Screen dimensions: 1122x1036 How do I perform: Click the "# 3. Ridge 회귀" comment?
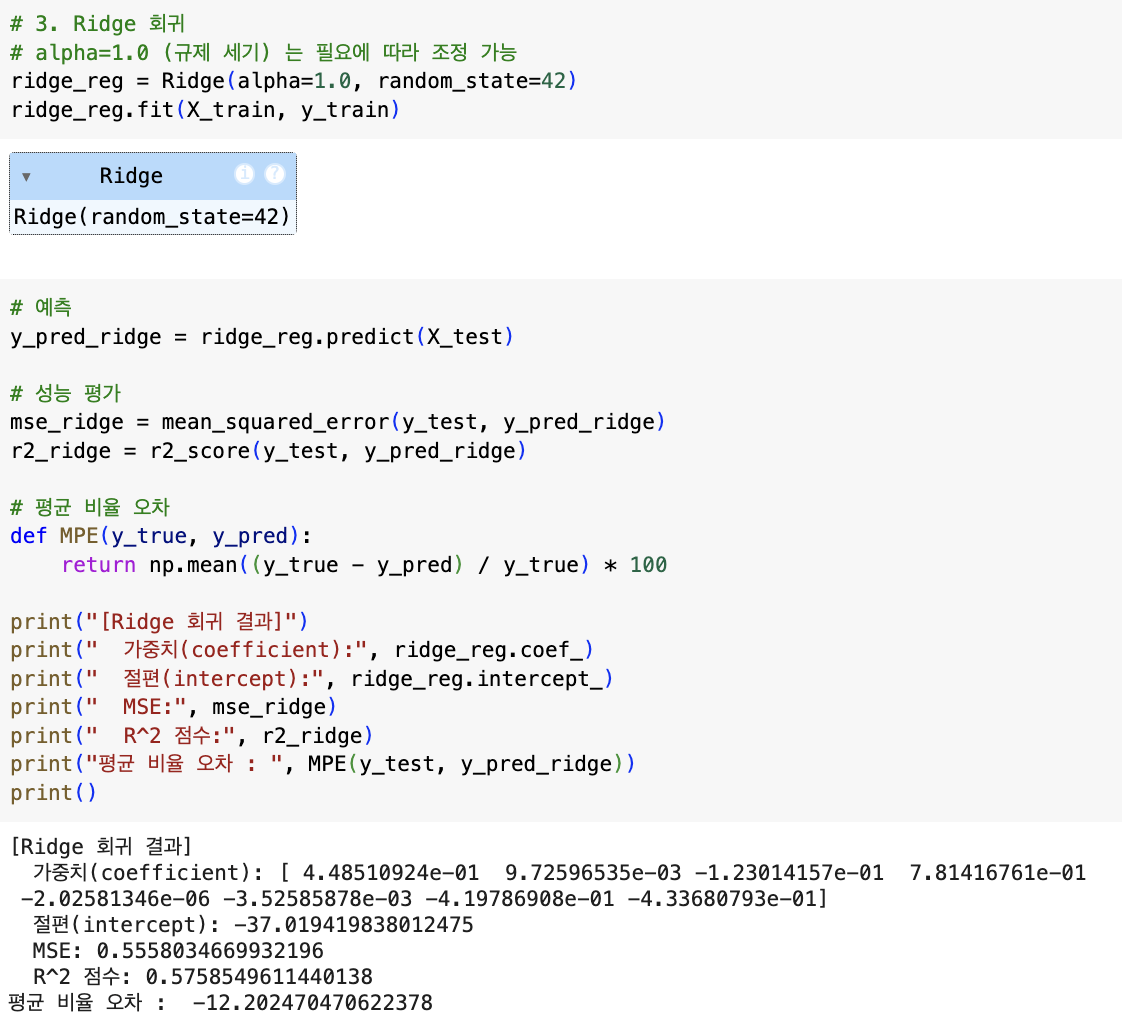(x=98, y=24)
